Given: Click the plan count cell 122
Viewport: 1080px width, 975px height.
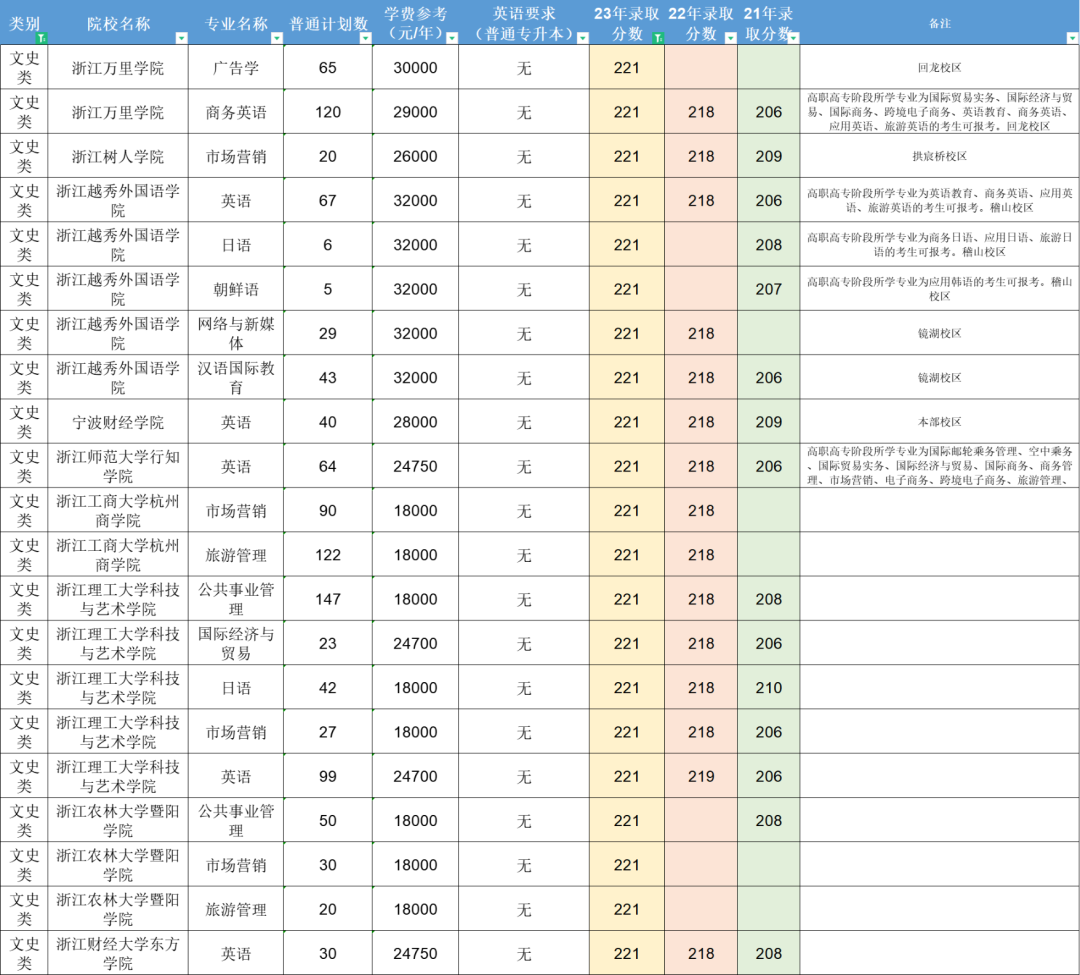Looking at the screenshot, I should 328,555.
